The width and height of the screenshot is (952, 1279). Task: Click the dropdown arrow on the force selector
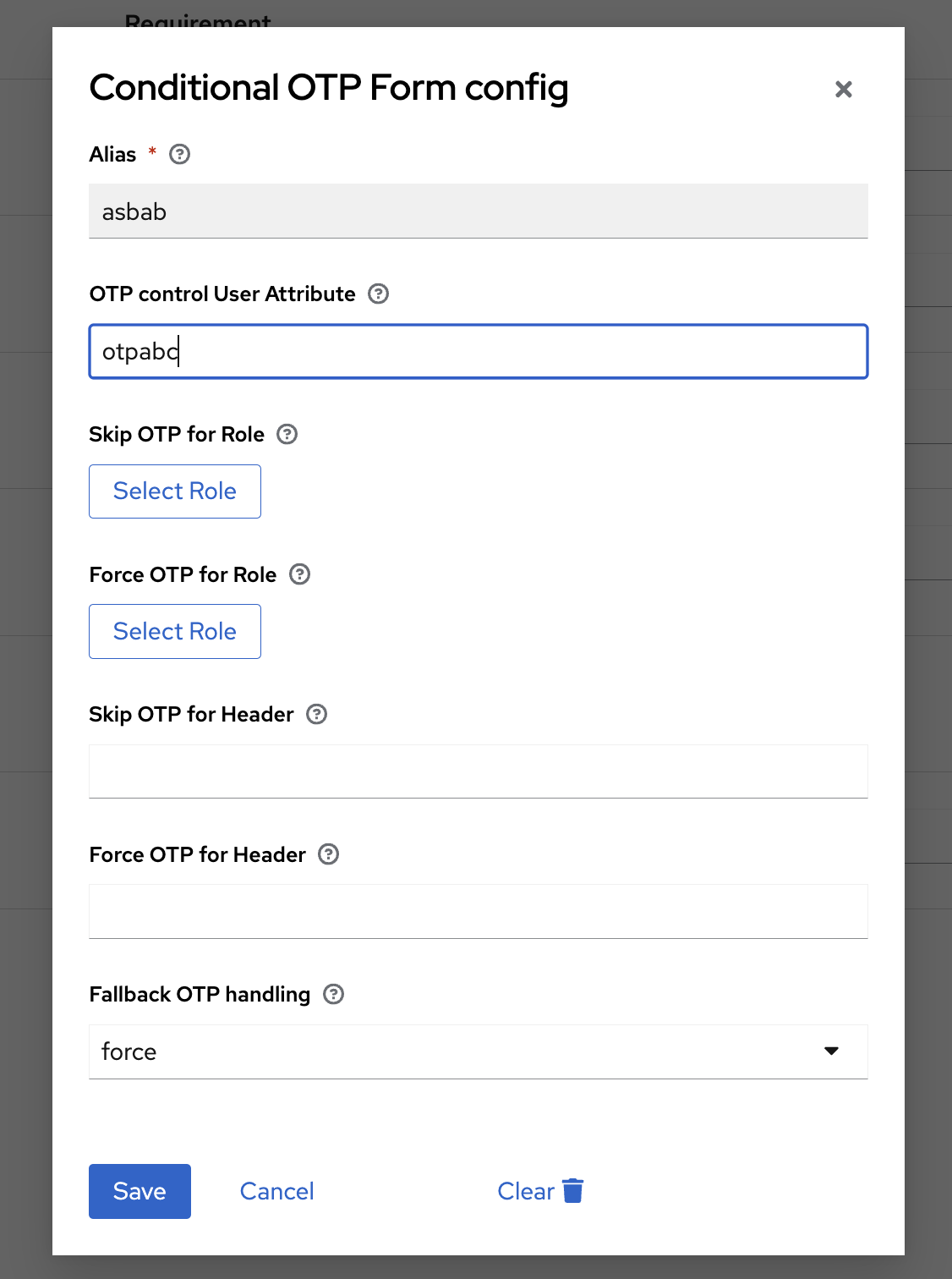click(833, 1051)
